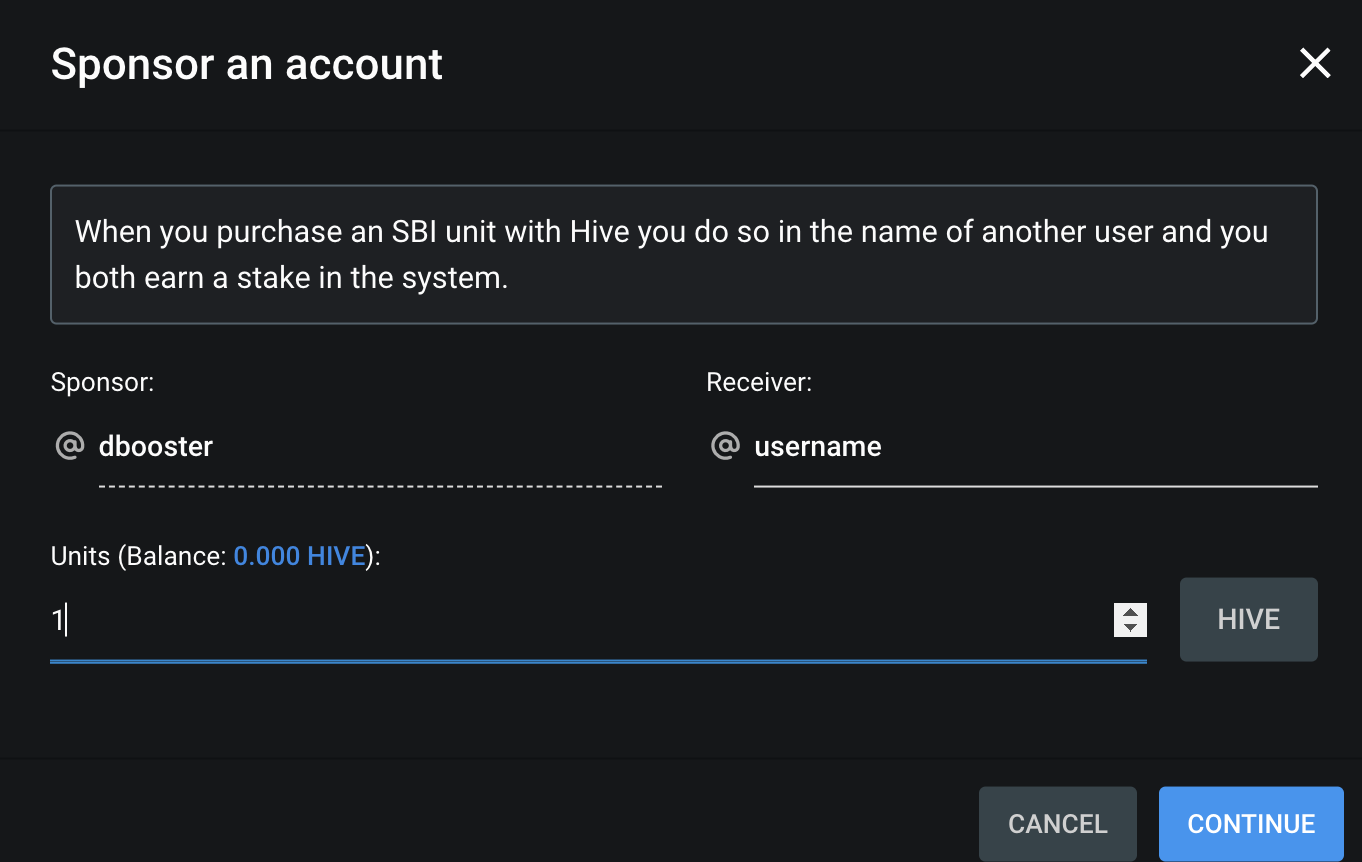Screen dimensions: 1362x862
Task: Click the SBI unit info message box
Action: coord(684,254)
